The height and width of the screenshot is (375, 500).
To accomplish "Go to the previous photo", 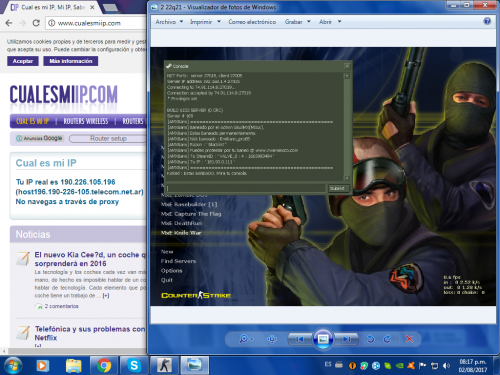I will click(x=300, y=339).
